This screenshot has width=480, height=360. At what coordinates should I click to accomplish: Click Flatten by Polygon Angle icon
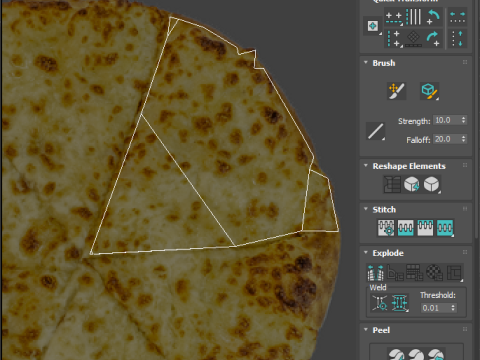pos(395,272)
